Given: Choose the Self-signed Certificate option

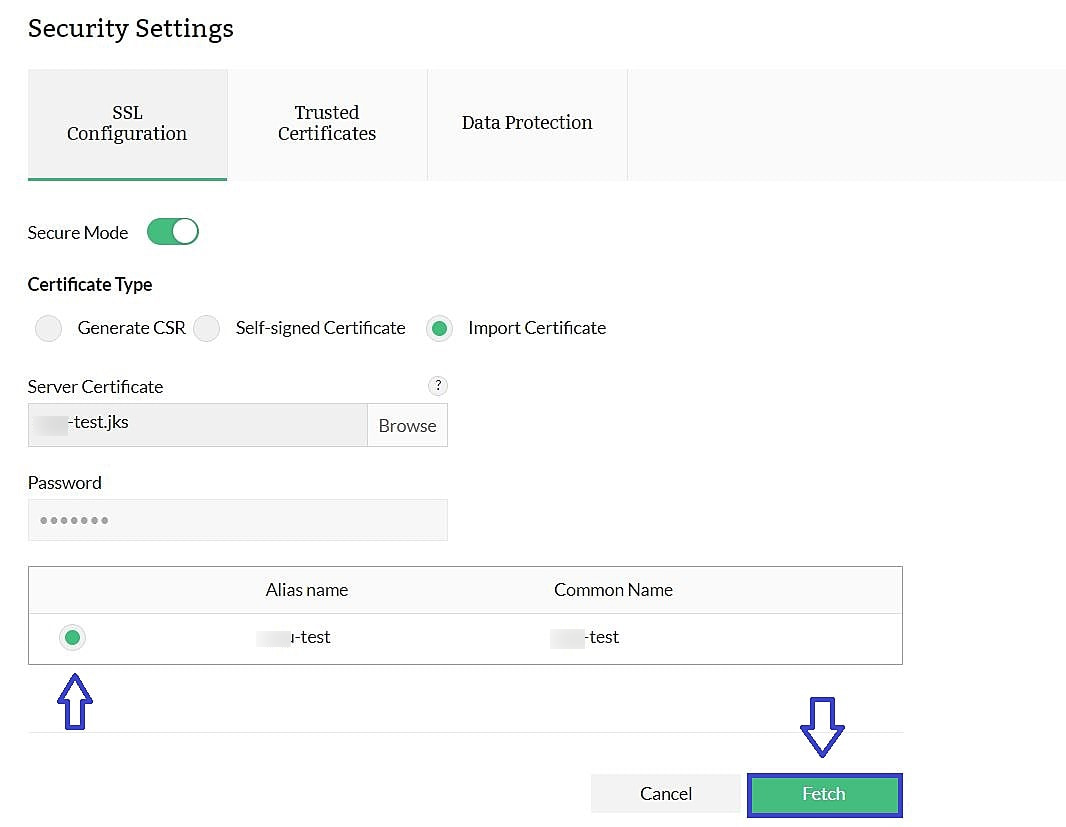Looking at the screenshot, I should [x=207, y=328].
